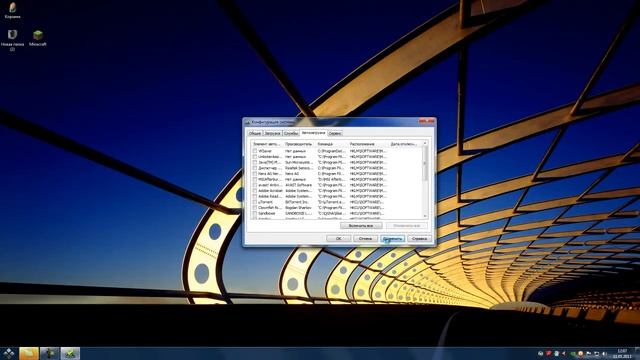Click the red shield tray icon
Image resolution: width=640 pixels, height=360 pixels.
pyautogui.click(x=549, y=353)
